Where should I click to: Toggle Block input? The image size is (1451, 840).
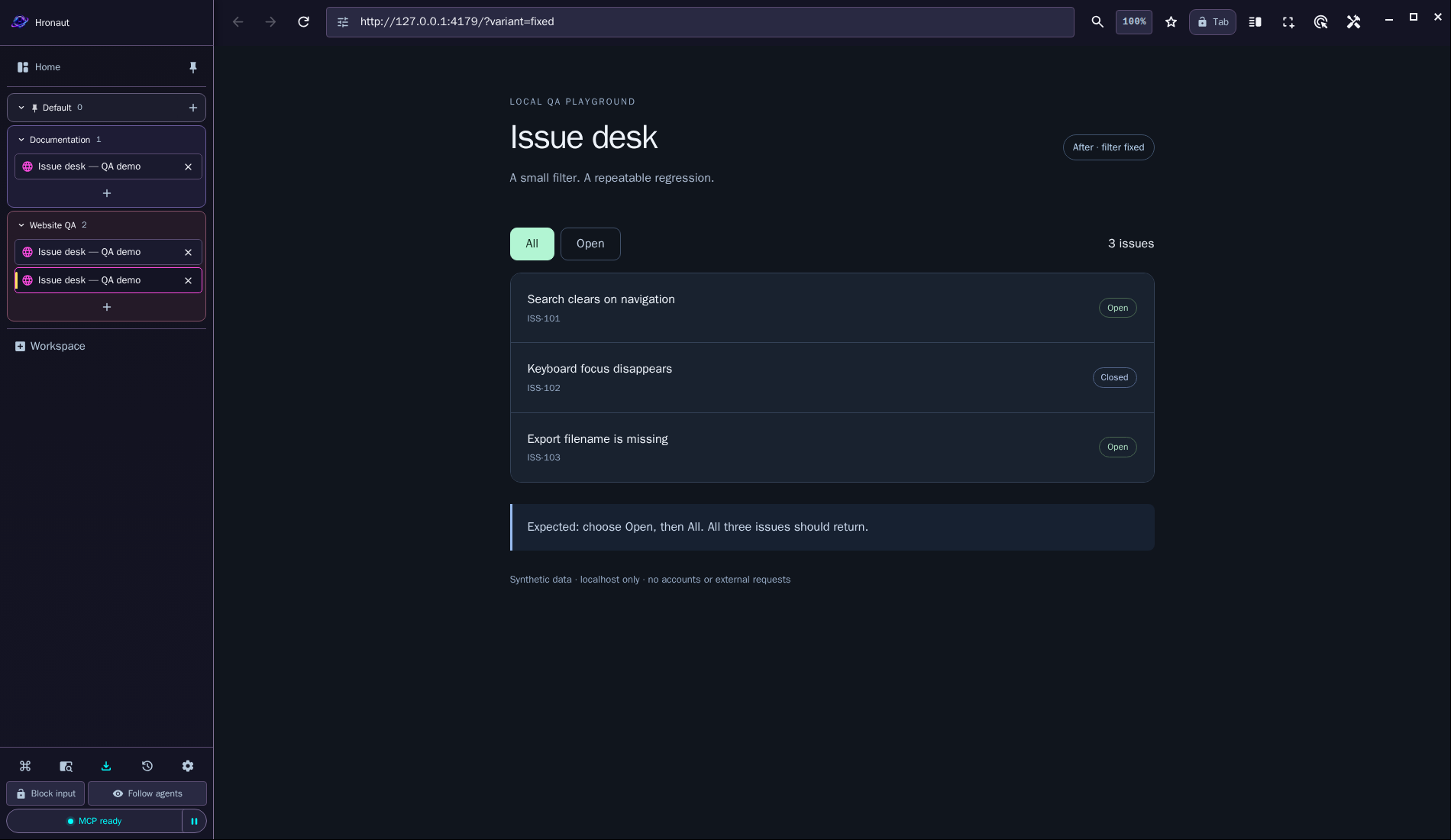(46, 793)
